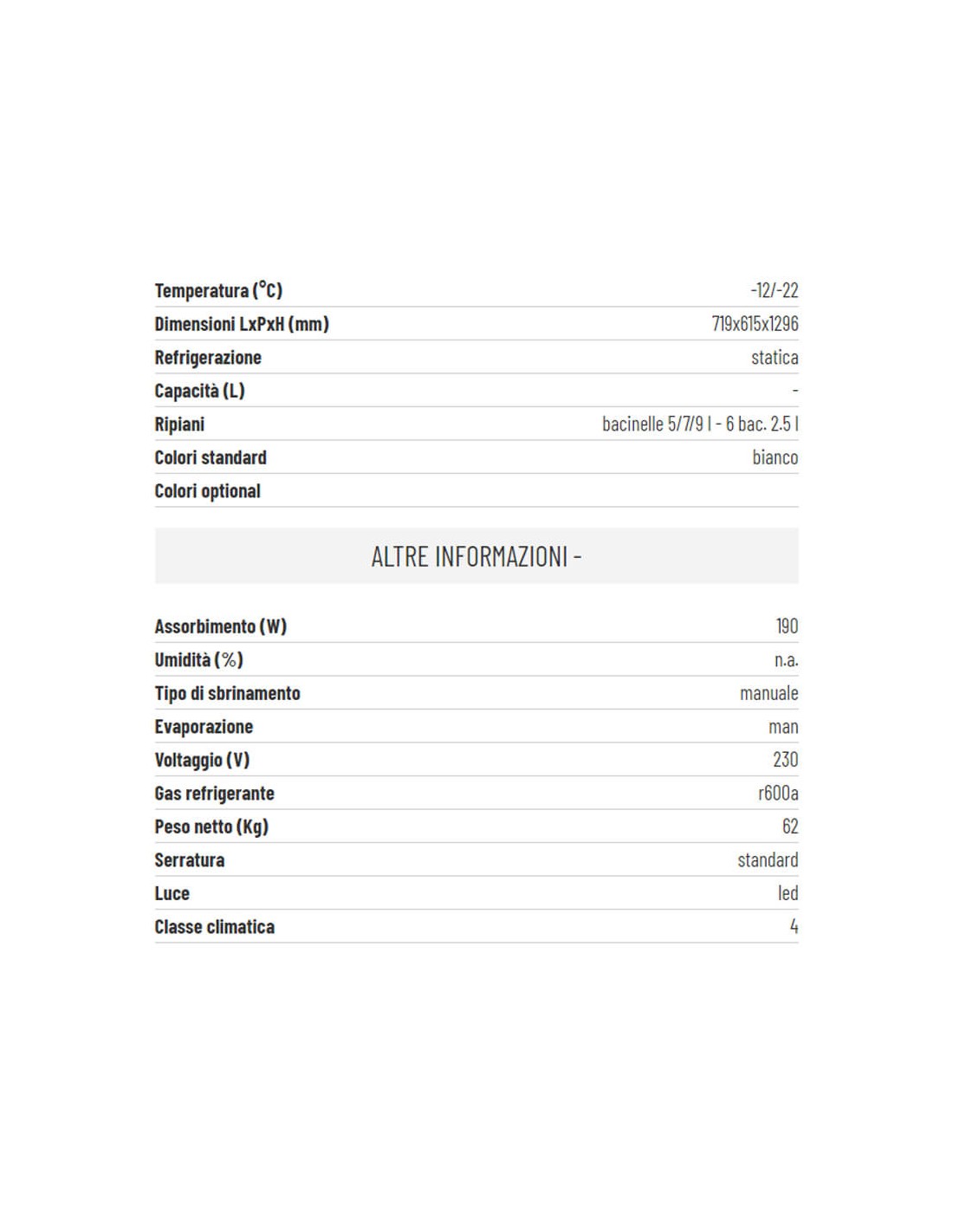Collapse the ALTRE INFORMAZIONI section header
This screenshot has width=953, height=1232.
click(x=476, y=555)
